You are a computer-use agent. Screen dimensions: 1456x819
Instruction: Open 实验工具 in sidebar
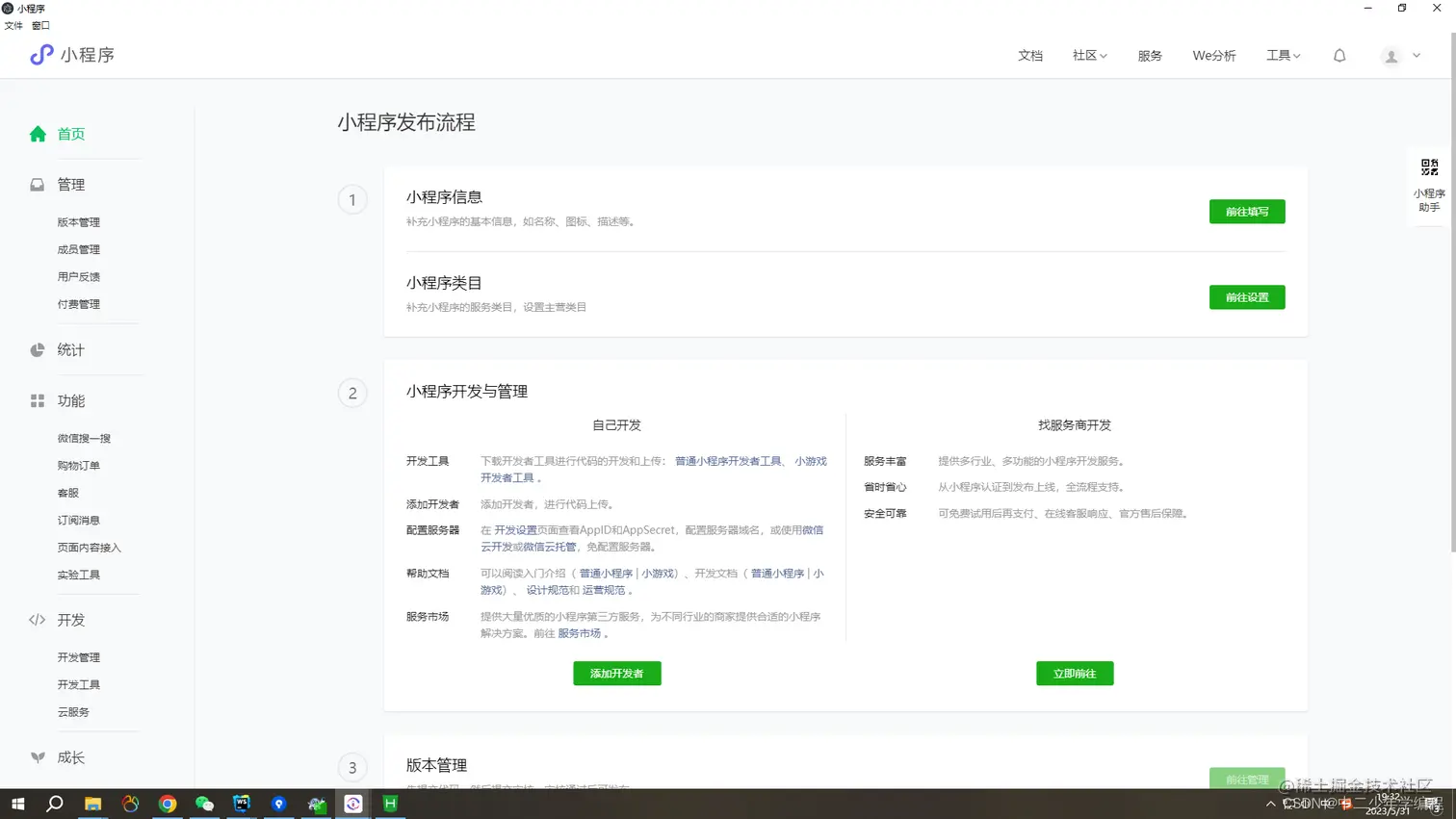point(78,576)
